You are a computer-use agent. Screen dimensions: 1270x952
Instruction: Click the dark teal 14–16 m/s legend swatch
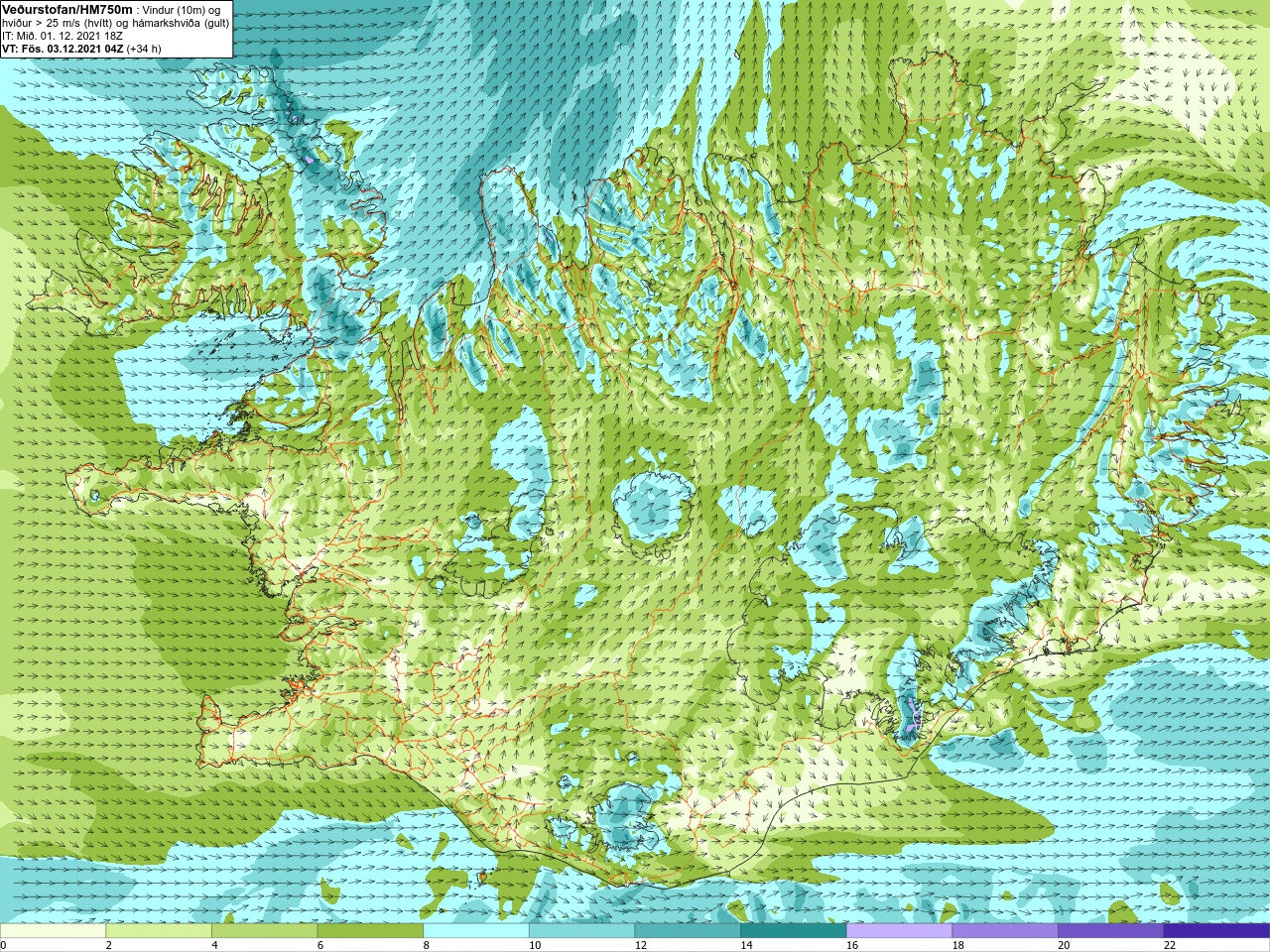tap(794, 931)
